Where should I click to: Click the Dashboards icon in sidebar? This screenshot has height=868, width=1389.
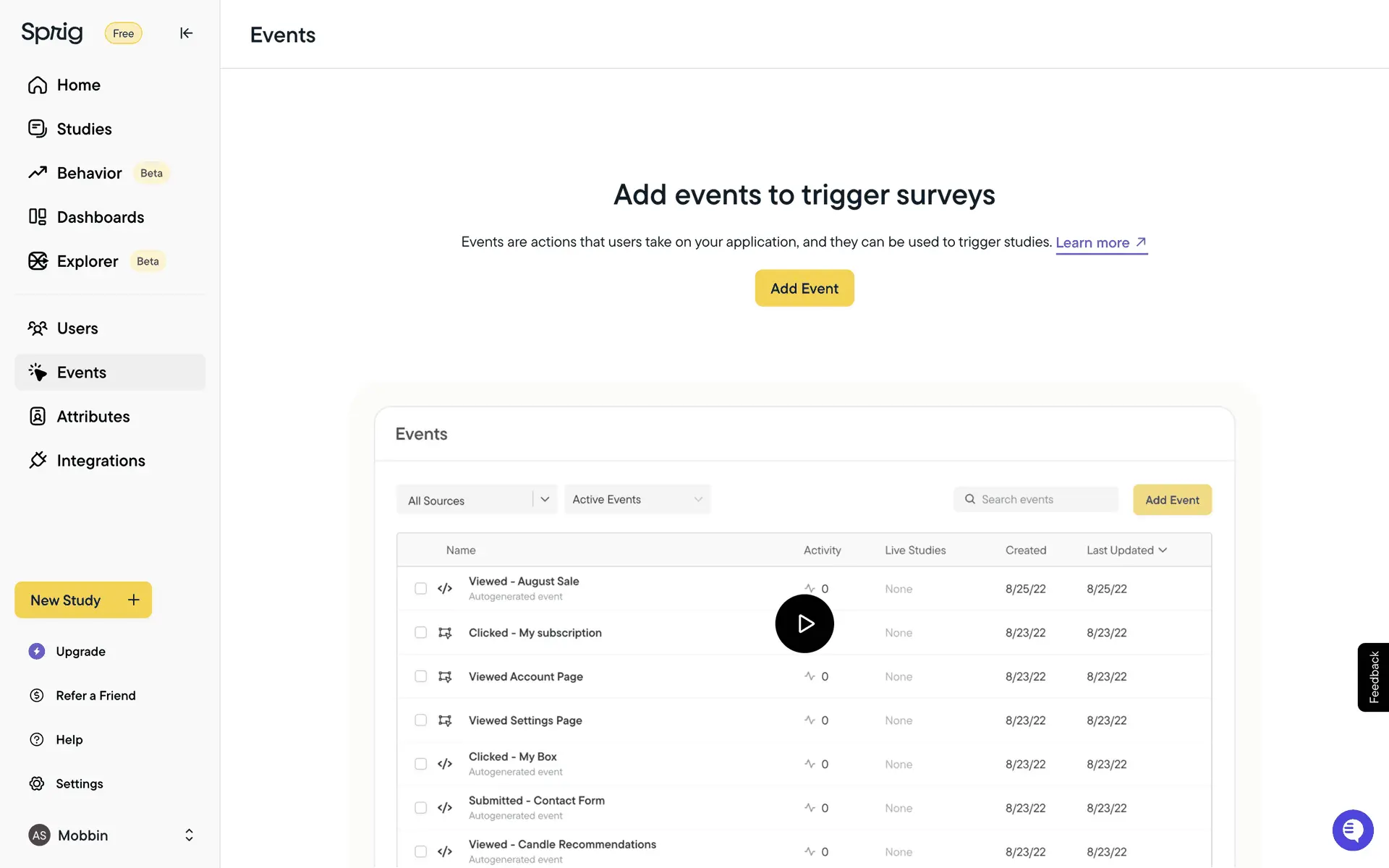click(x=38, y=217)
